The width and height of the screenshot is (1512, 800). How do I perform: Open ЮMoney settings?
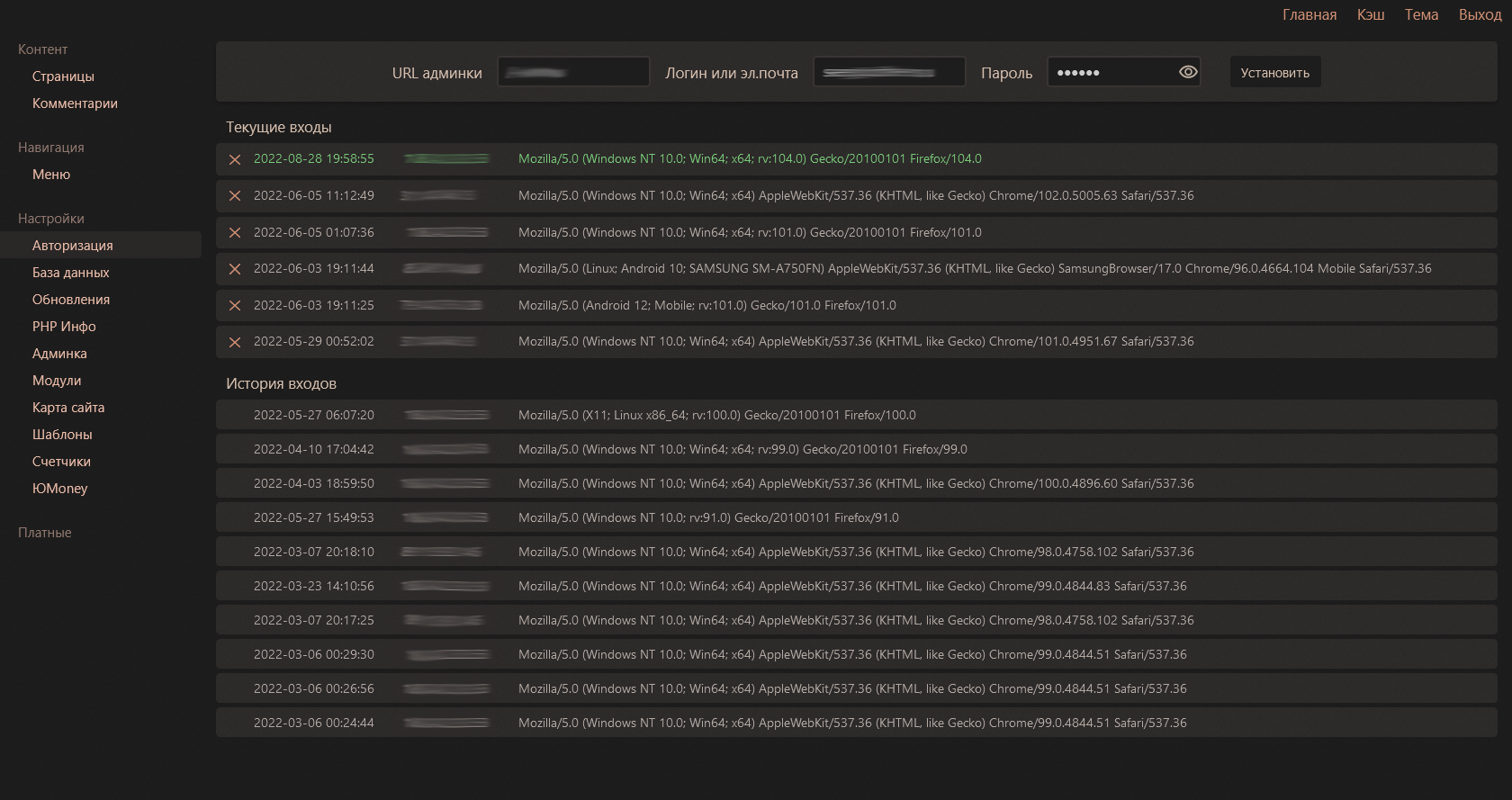click(x=60, y=489)
